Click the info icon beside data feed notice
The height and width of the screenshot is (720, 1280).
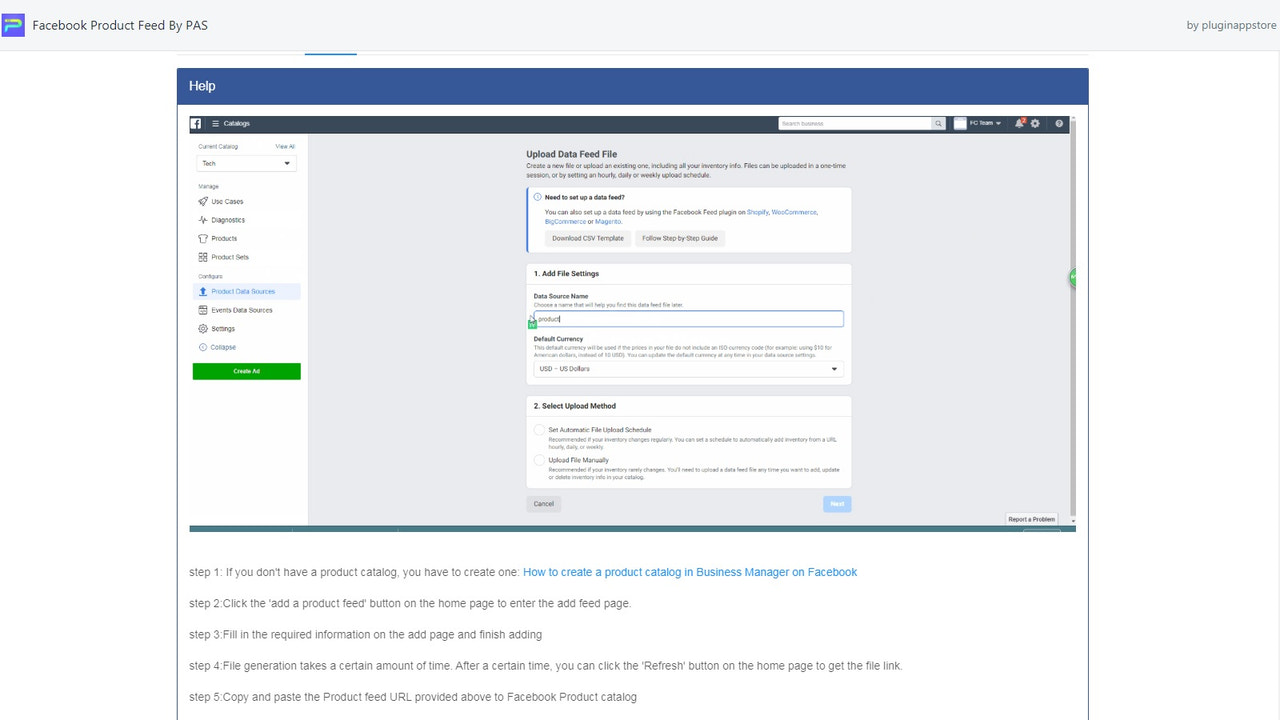tap(537, 197)
